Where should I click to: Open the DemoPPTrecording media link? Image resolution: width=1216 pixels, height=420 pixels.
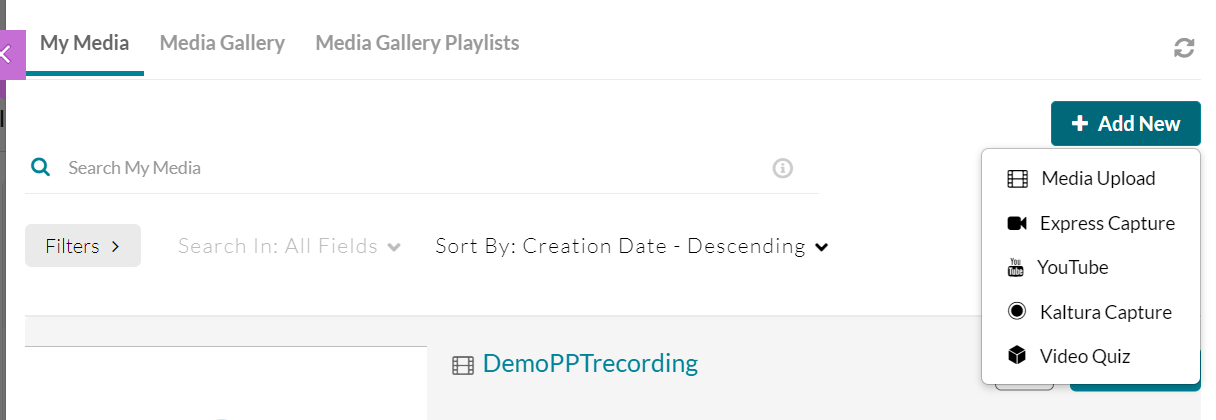(590, 363)
